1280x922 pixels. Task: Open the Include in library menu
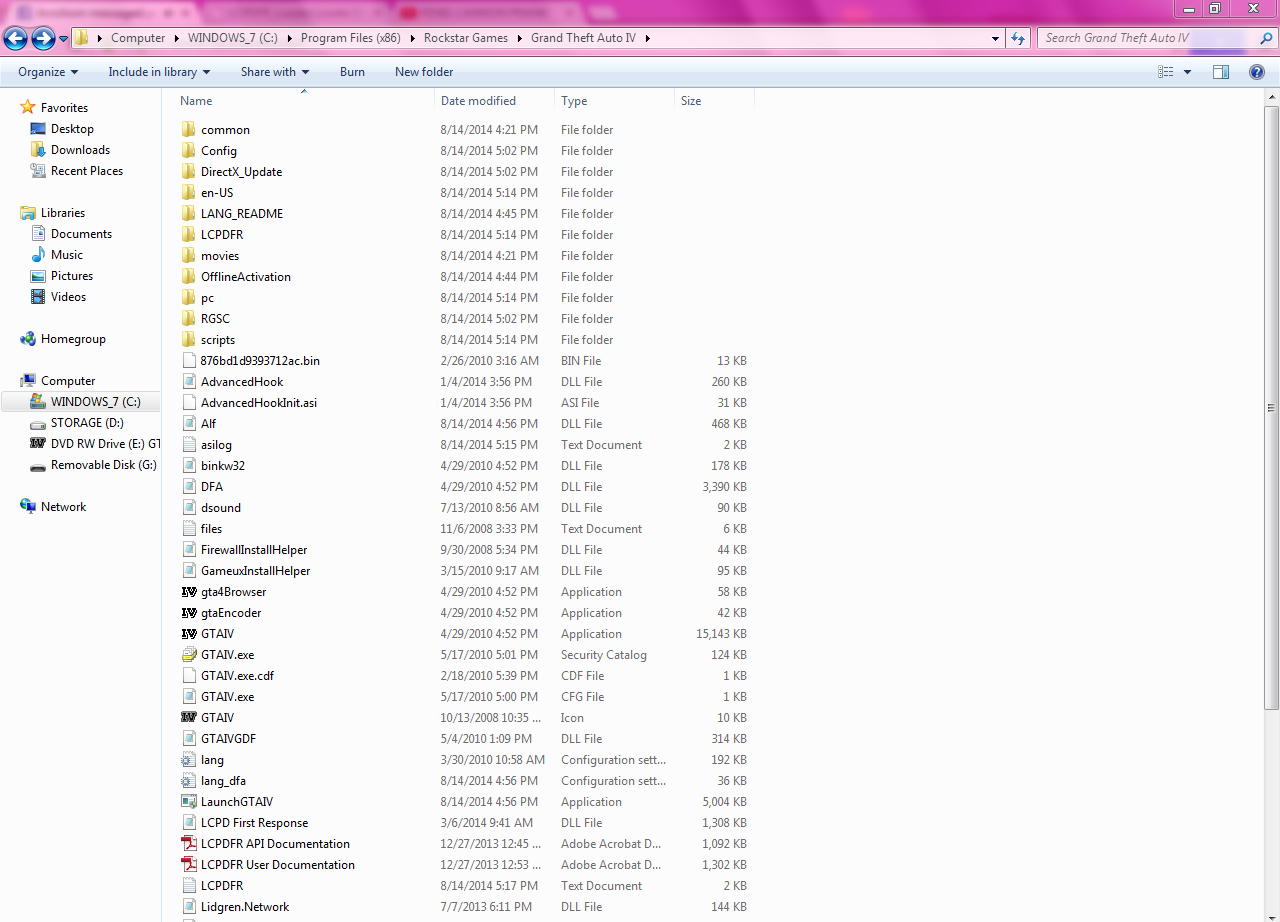pyautogui.click(x=159, y=72)
